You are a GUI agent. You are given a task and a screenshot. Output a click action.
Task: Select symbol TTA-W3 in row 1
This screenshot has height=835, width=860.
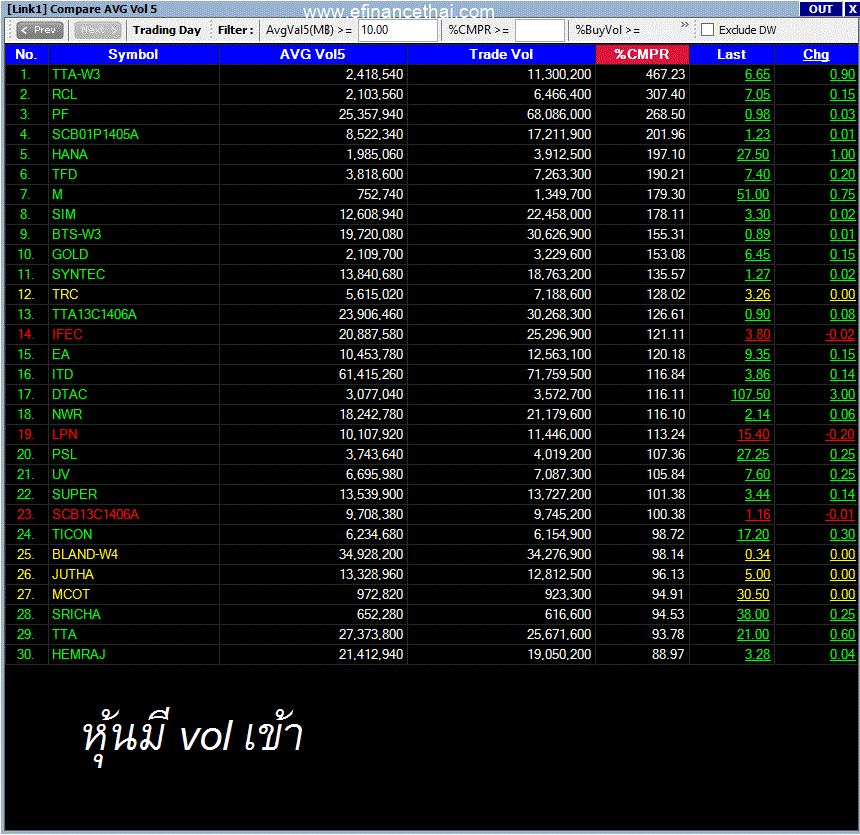[x=76, y=74]
